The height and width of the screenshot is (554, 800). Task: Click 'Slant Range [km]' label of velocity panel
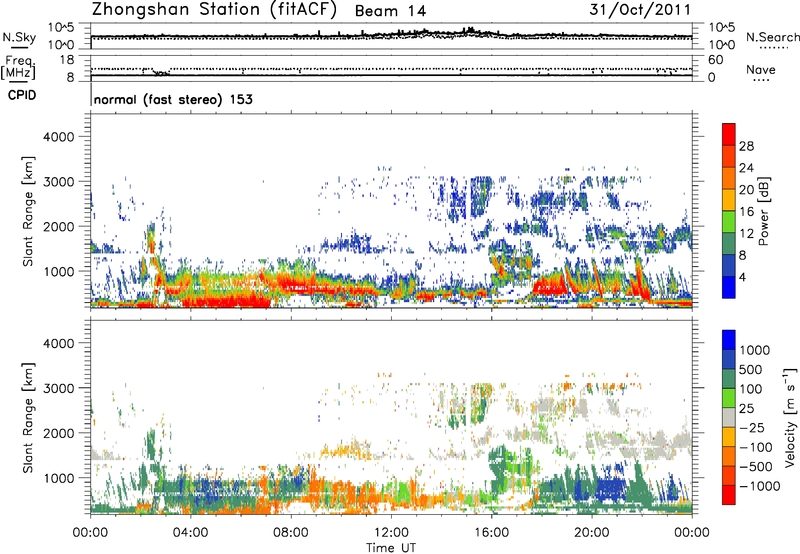pyautogui.click(x=28, y=417)
